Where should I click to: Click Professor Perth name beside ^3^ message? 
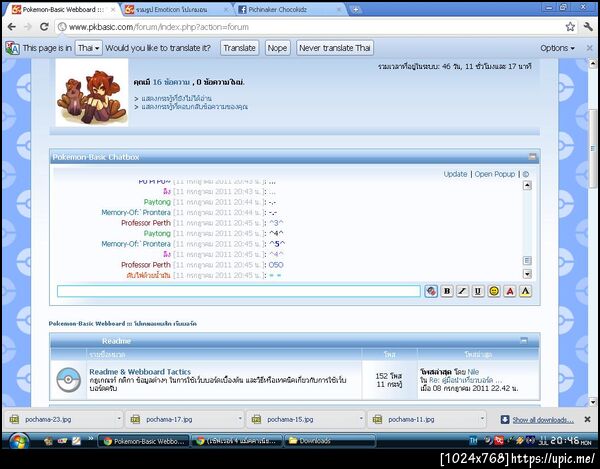point(146,223)
